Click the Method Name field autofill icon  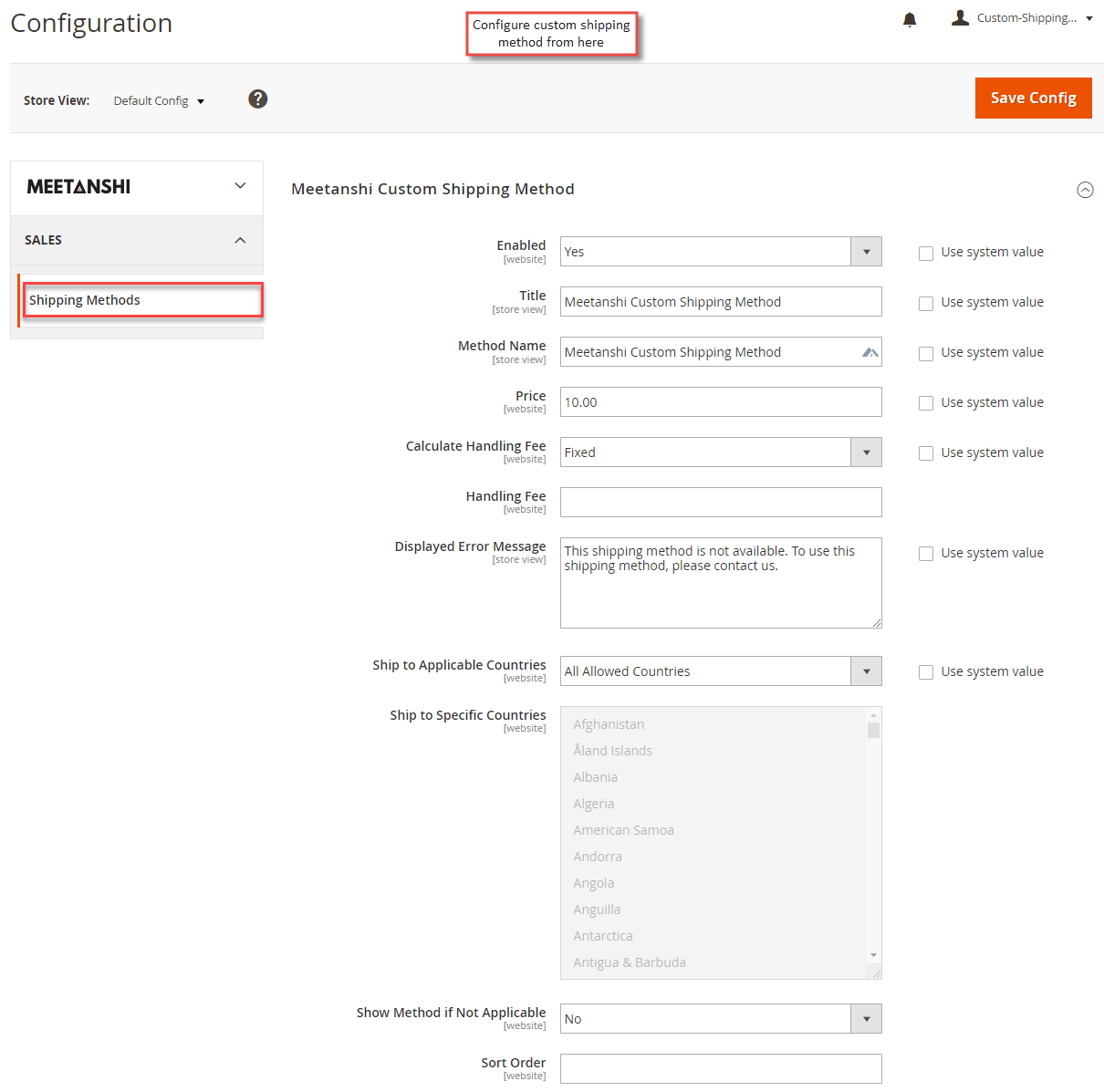[870, 352]
